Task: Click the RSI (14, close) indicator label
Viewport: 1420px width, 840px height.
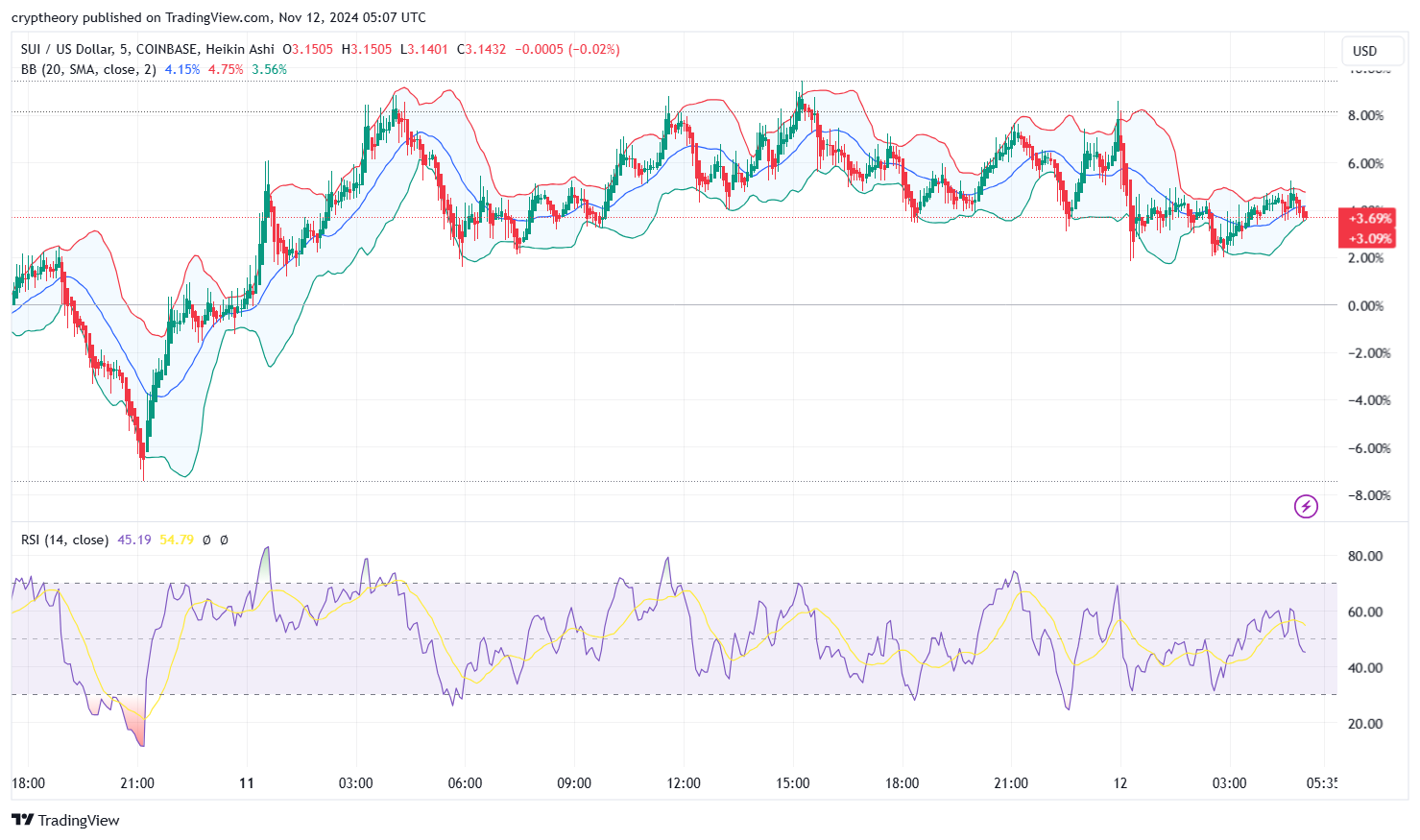Action: [64, 540]
